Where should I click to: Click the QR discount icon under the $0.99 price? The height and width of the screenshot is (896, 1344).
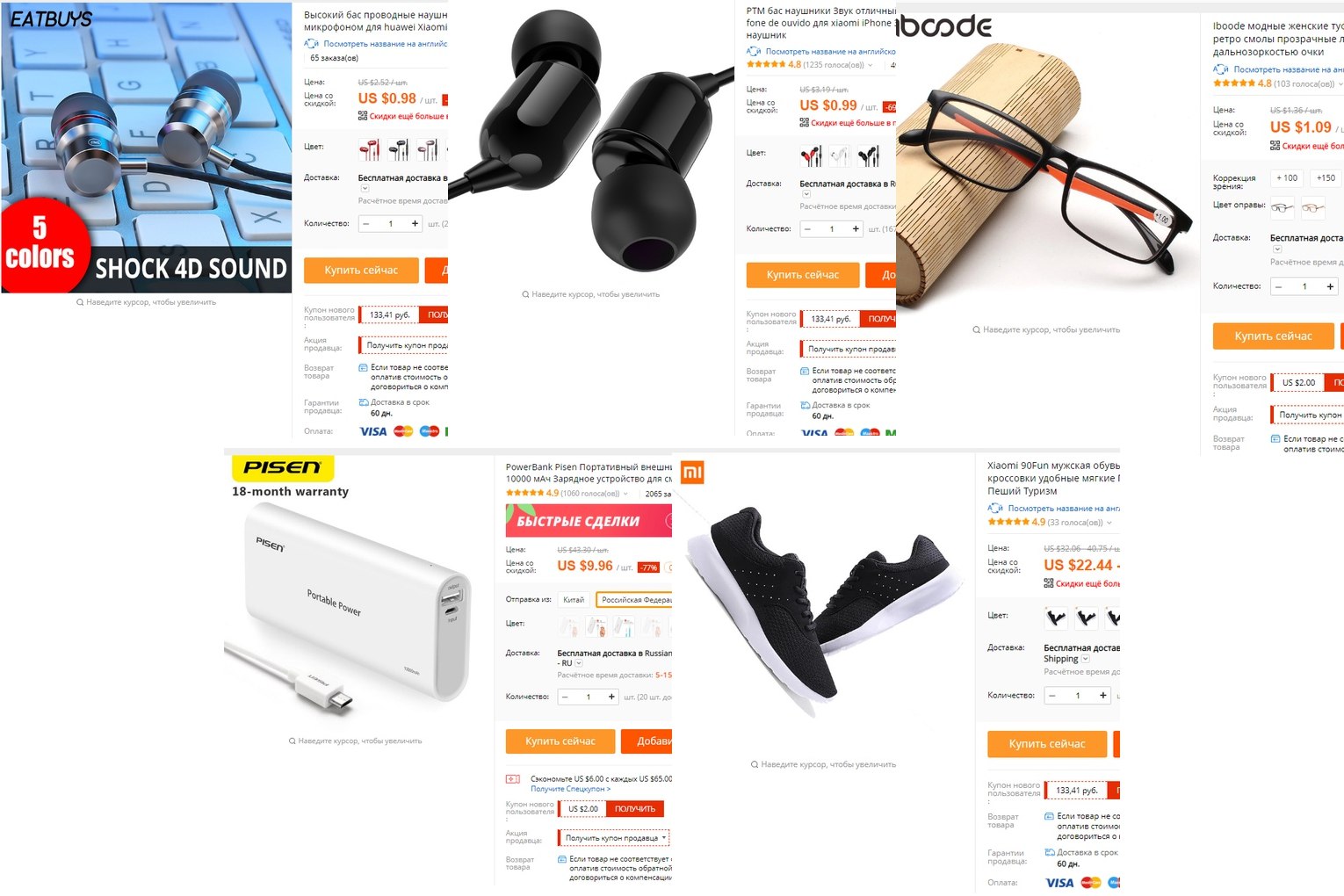804,122
